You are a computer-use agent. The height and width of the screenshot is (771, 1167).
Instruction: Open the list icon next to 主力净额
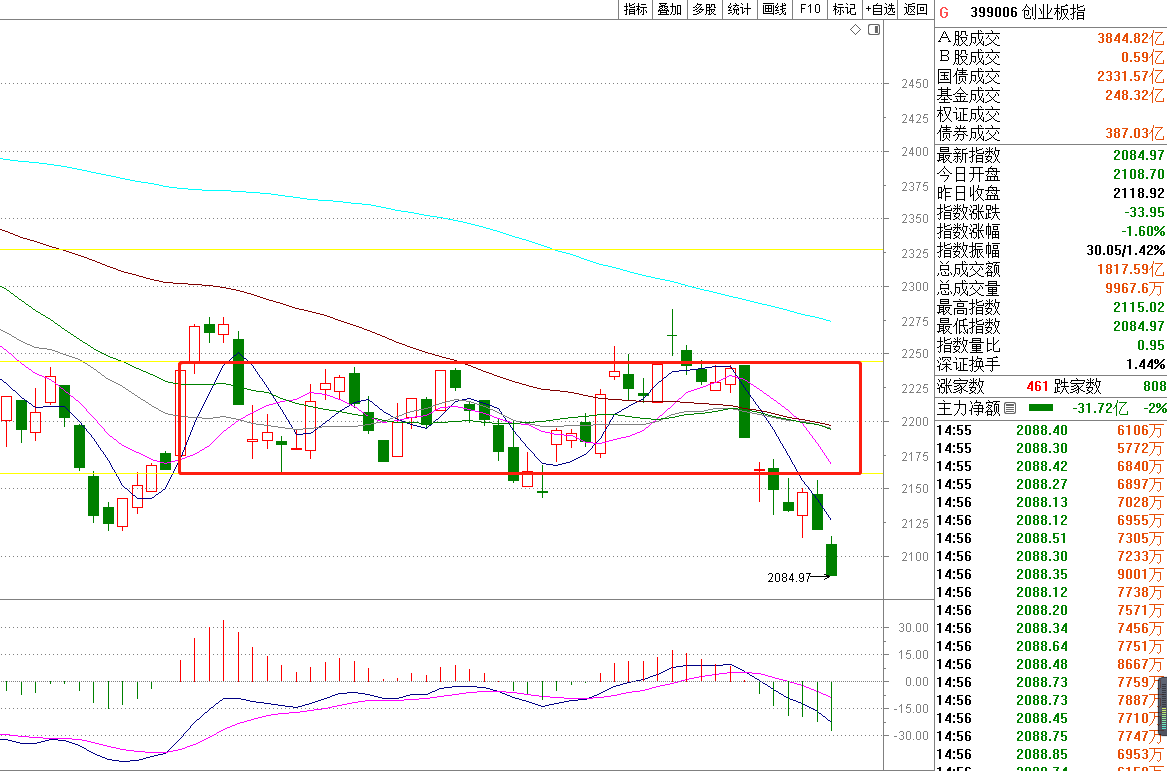click(1009, 408)
